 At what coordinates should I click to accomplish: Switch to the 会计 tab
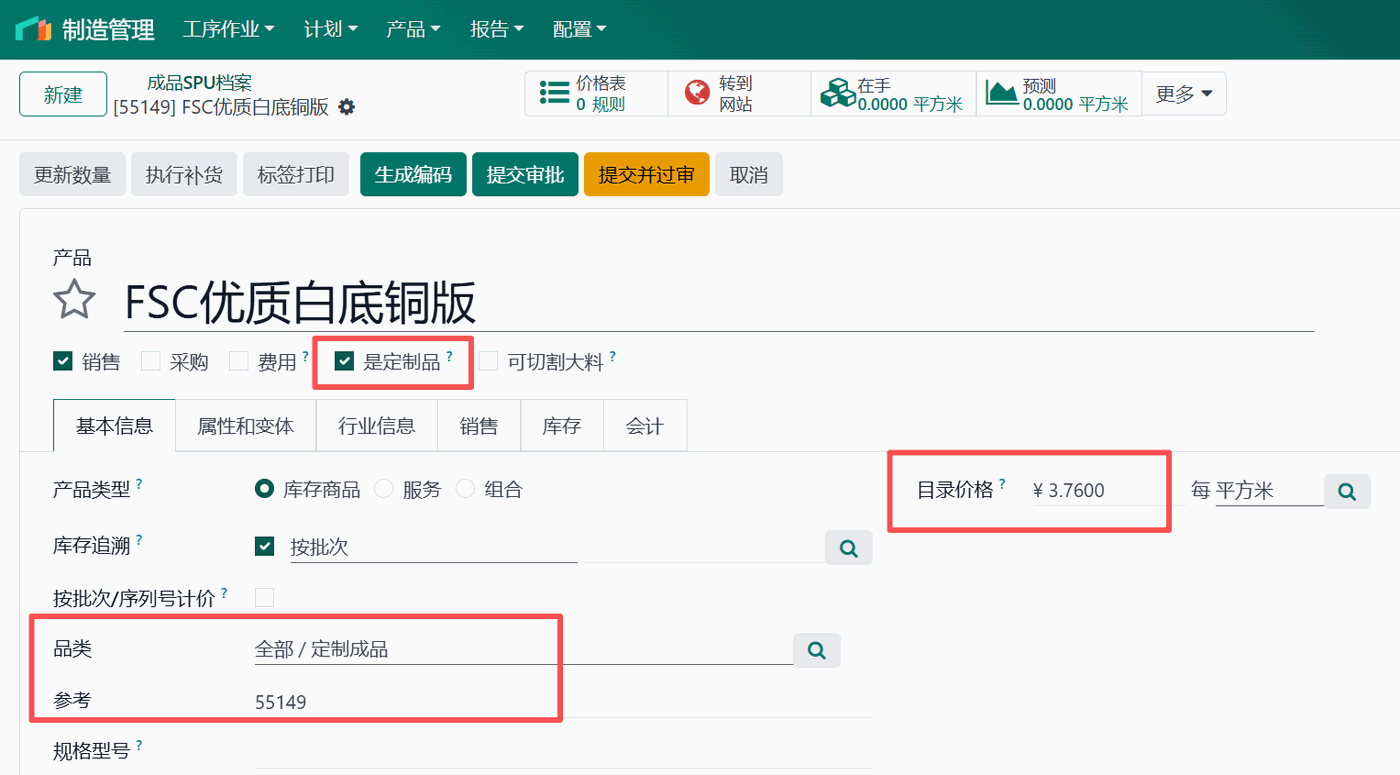click(644, 425)
